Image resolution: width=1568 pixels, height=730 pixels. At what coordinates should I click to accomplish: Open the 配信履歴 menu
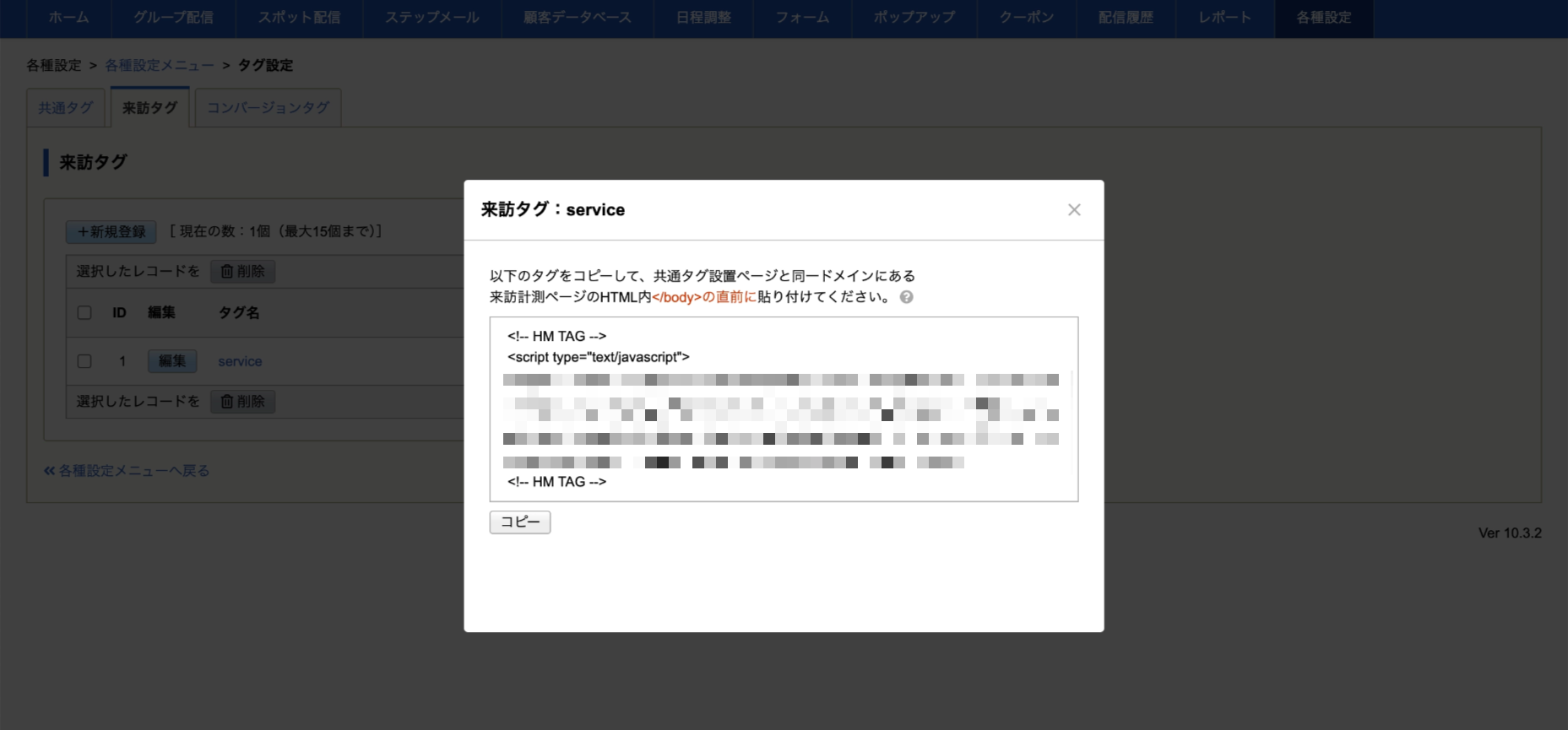point(1126,18)
